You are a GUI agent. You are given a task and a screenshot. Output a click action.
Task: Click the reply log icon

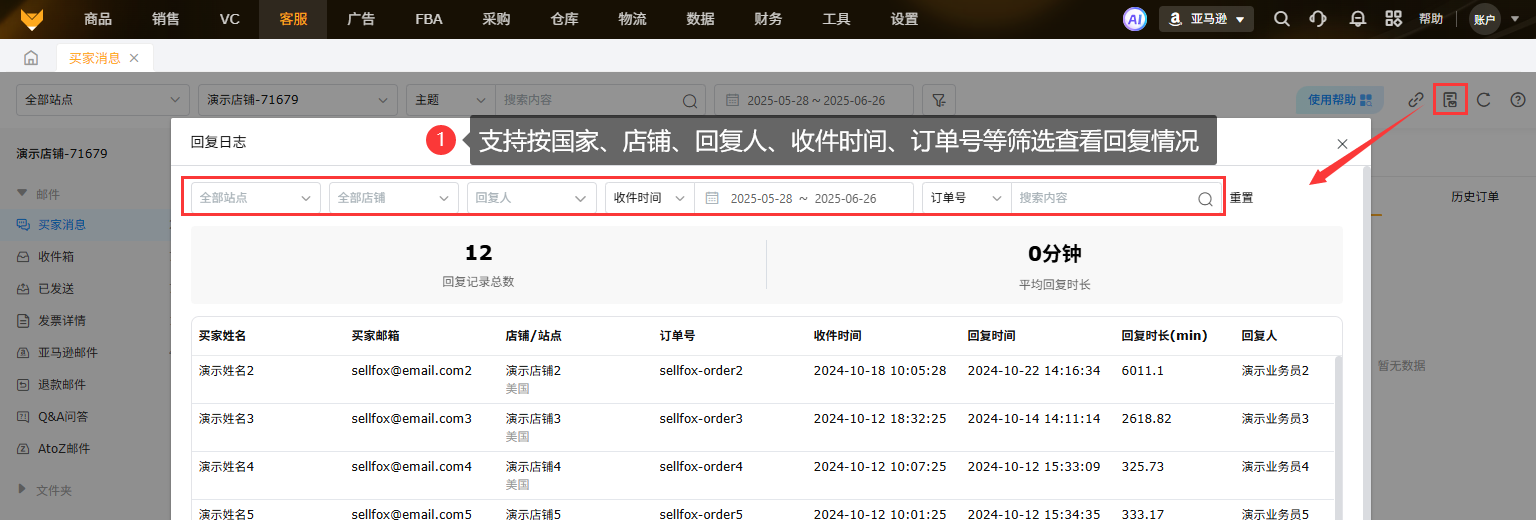pos(1449,99)
